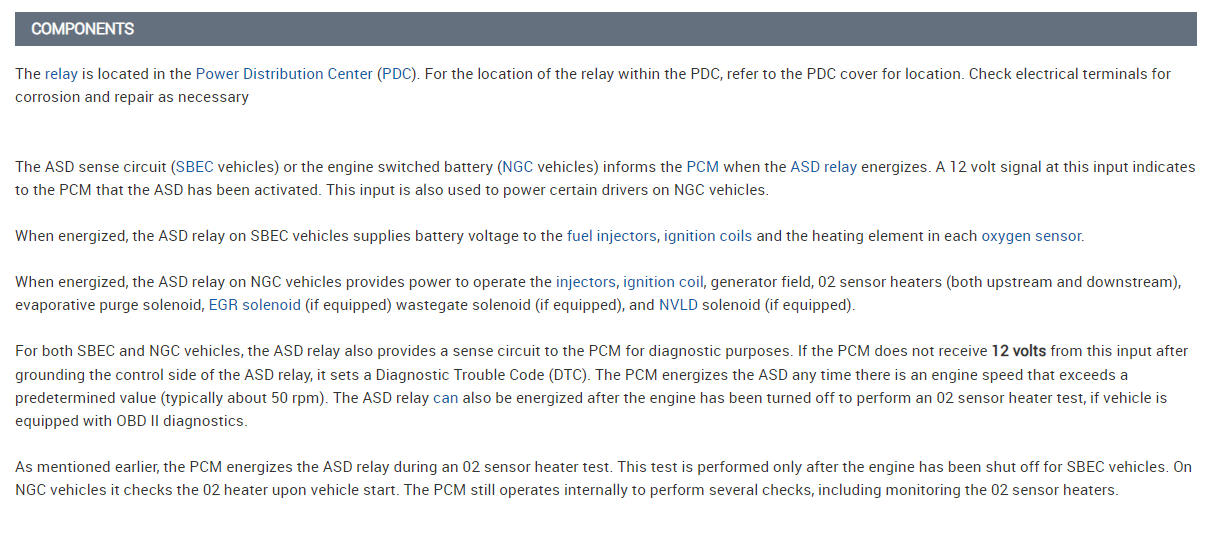The image size is (1211, 541).
Task: Open the SBEC link in parentheses
Action: (194, 167)
